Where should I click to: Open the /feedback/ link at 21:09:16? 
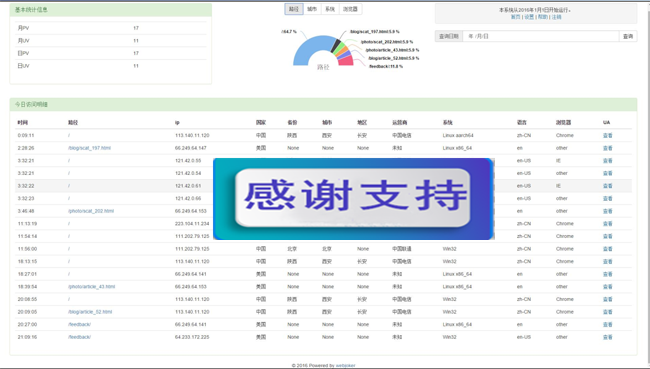(x=80, y=337)
